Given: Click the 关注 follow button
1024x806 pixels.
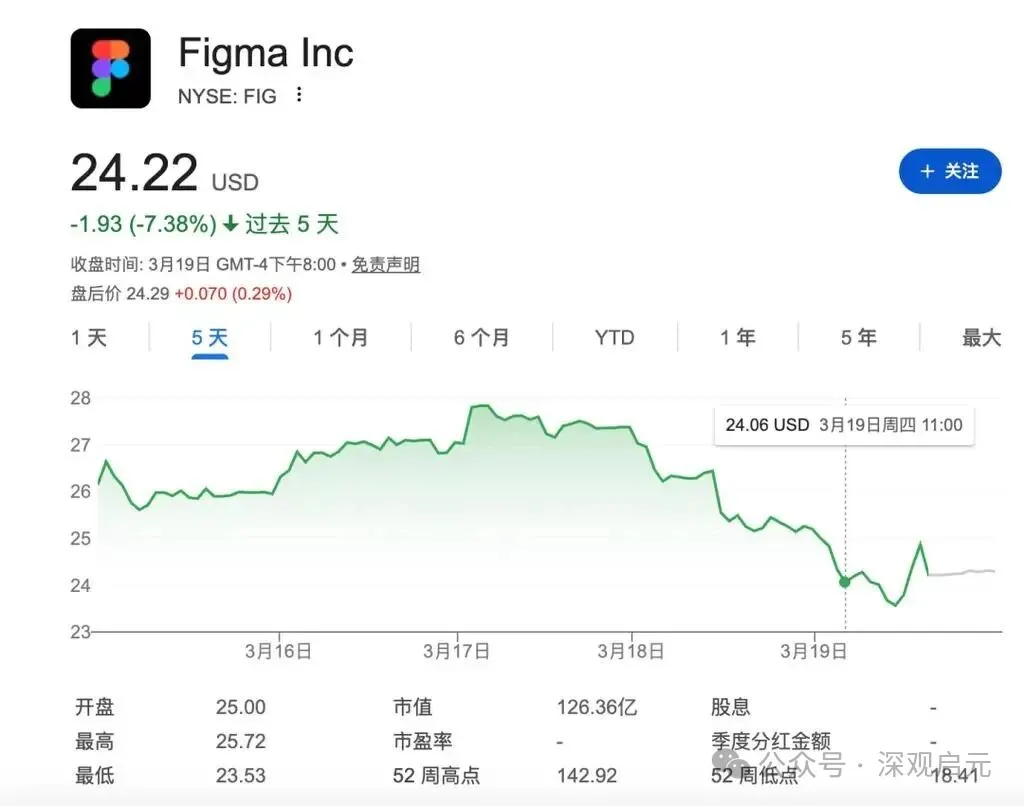Looking at the screenshot, I should tap(949, 172).
